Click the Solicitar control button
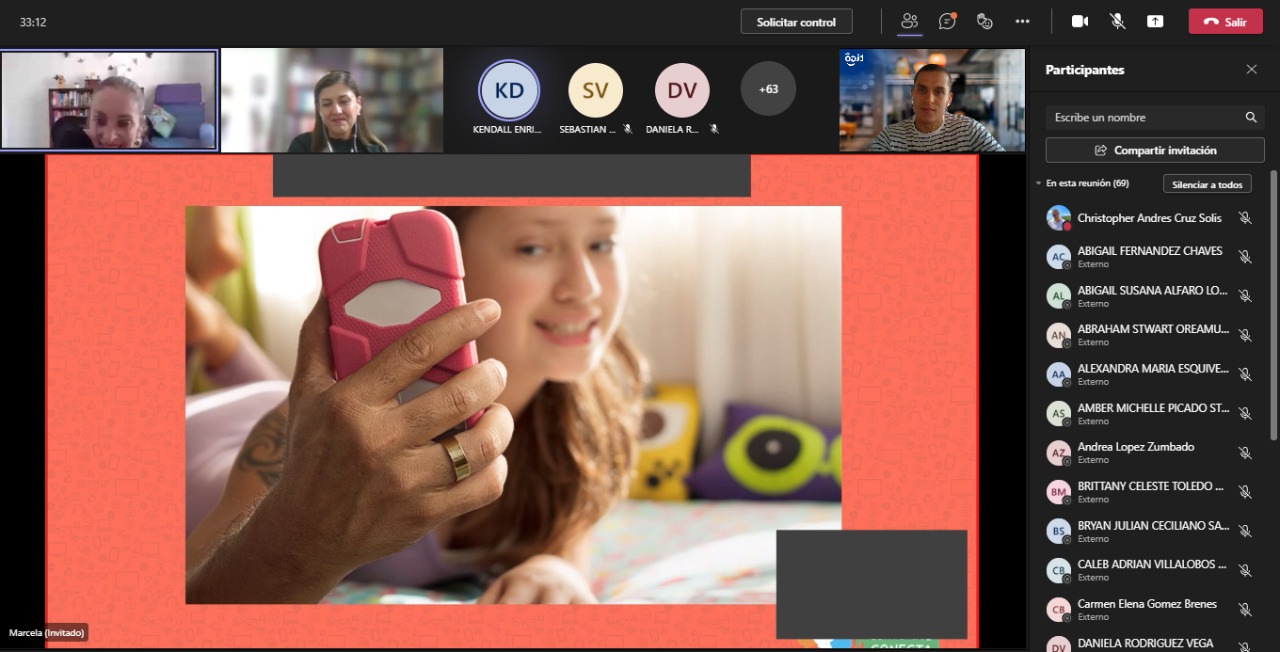This screenshot has width=1280, height=652. pyautogui.click(x=796, y=21)
